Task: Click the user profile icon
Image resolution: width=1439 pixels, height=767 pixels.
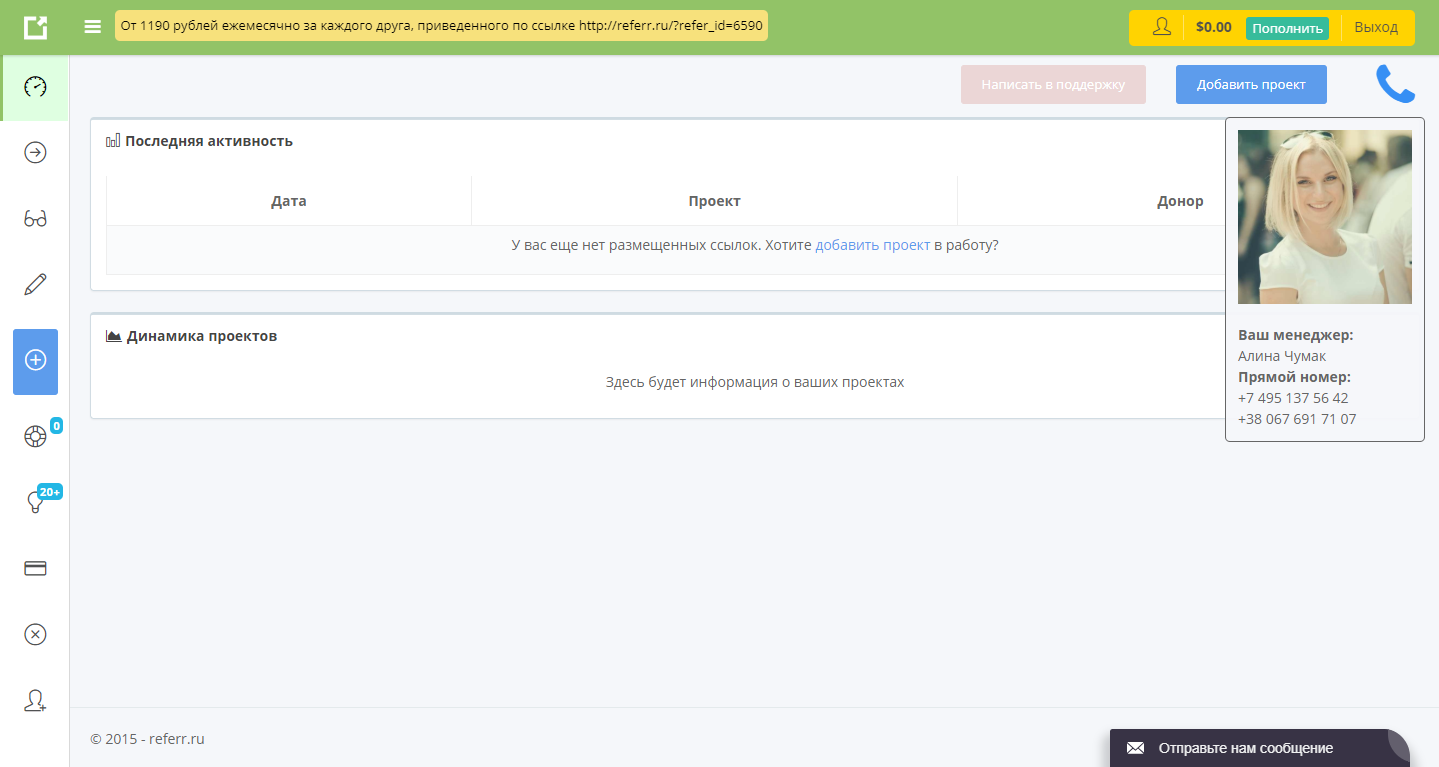Action: [x=1162, y=27]
